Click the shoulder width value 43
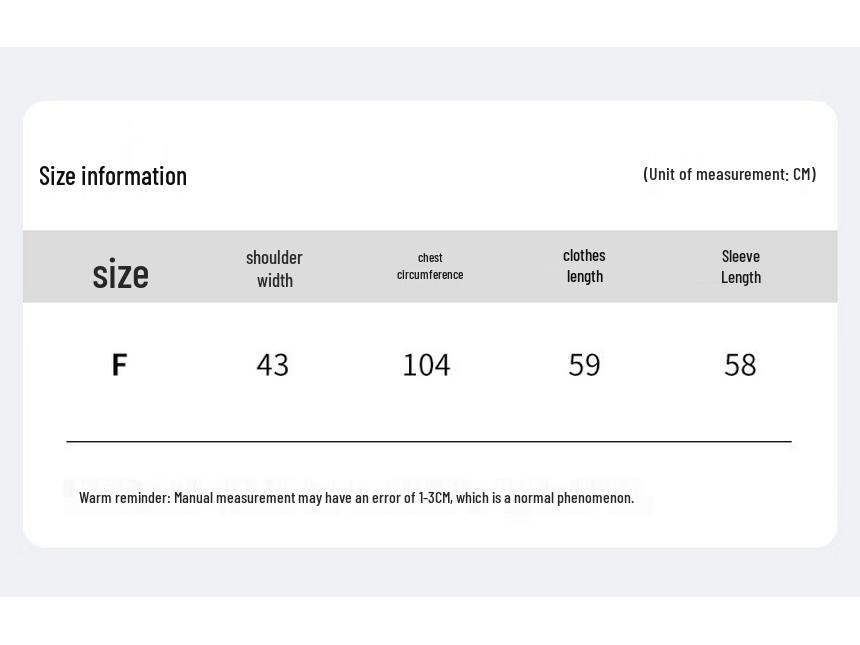Screen dimensions: 860x645 pyautogui.click(x=273, y=365)
